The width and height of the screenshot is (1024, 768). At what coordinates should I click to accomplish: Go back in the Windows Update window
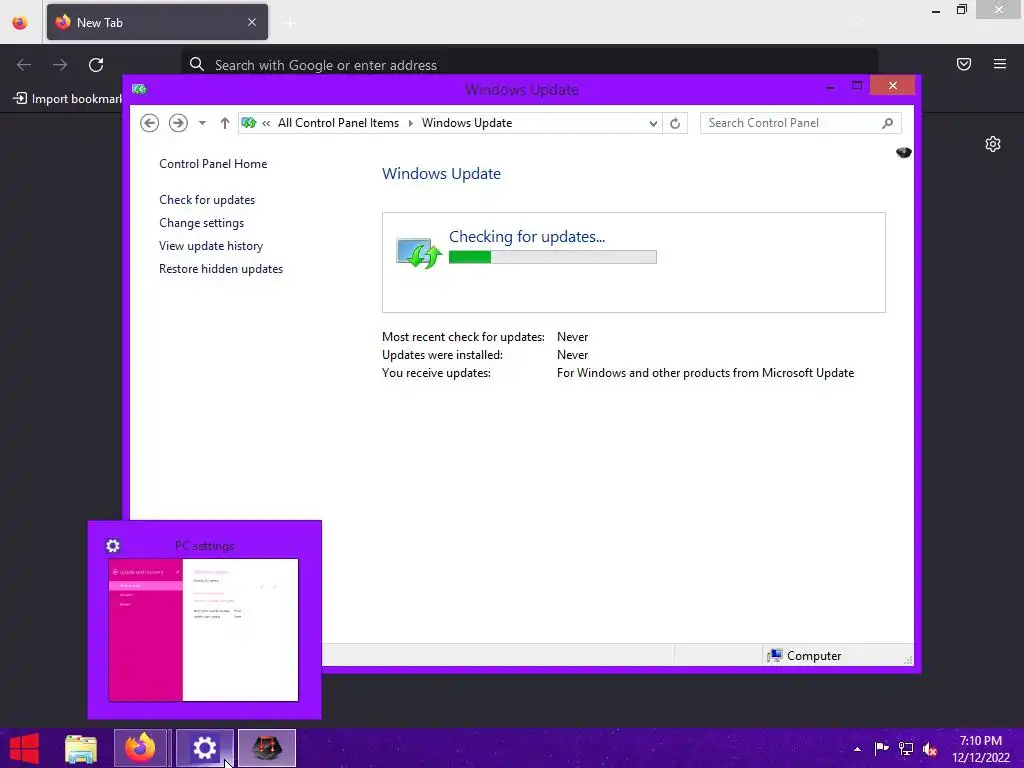click(150, 123)
